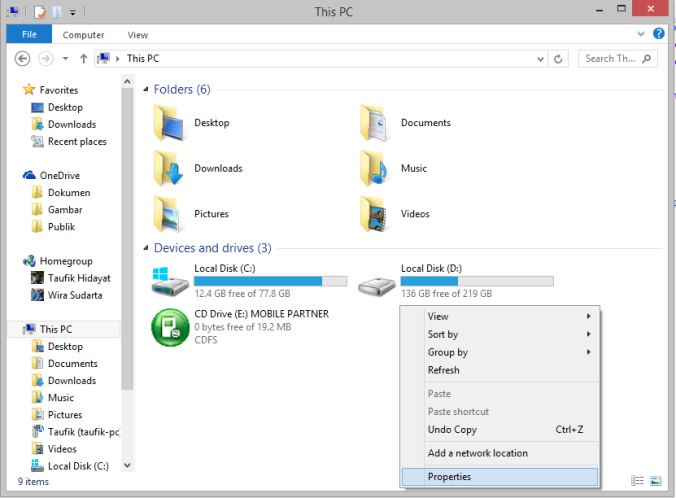Select CD Drive (E:) MOBILE PARTNER icon
This screenshot has width=676, height=498.
170,327
